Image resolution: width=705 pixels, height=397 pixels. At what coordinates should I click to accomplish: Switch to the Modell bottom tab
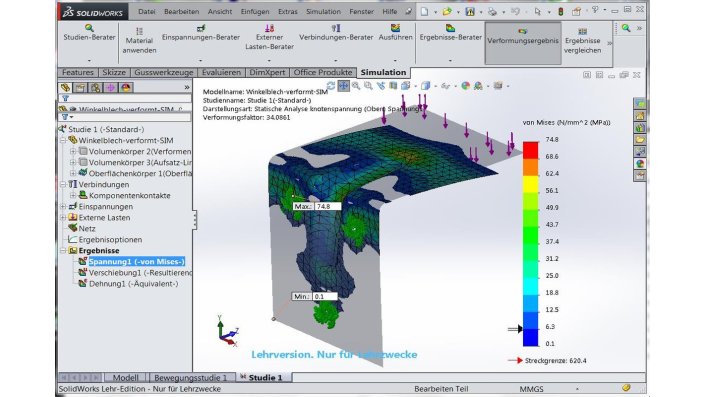125,378
